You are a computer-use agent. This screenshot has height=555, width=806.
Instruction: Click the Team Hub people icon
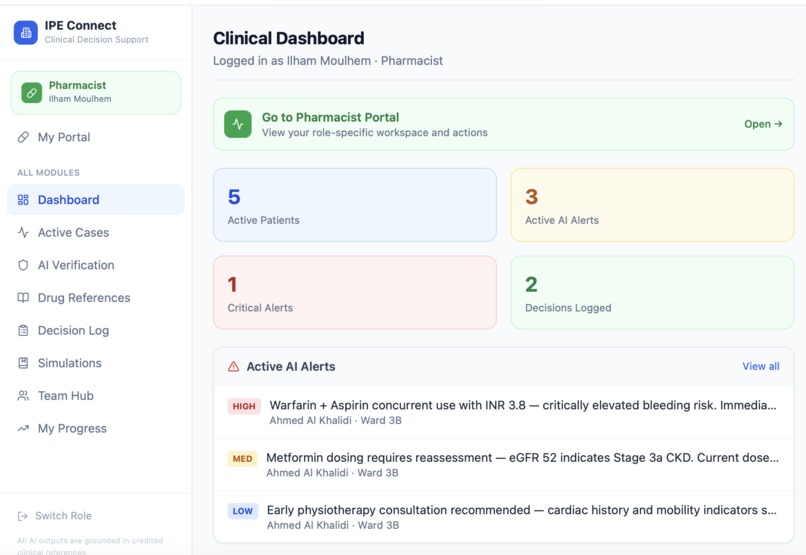[23, 396]
